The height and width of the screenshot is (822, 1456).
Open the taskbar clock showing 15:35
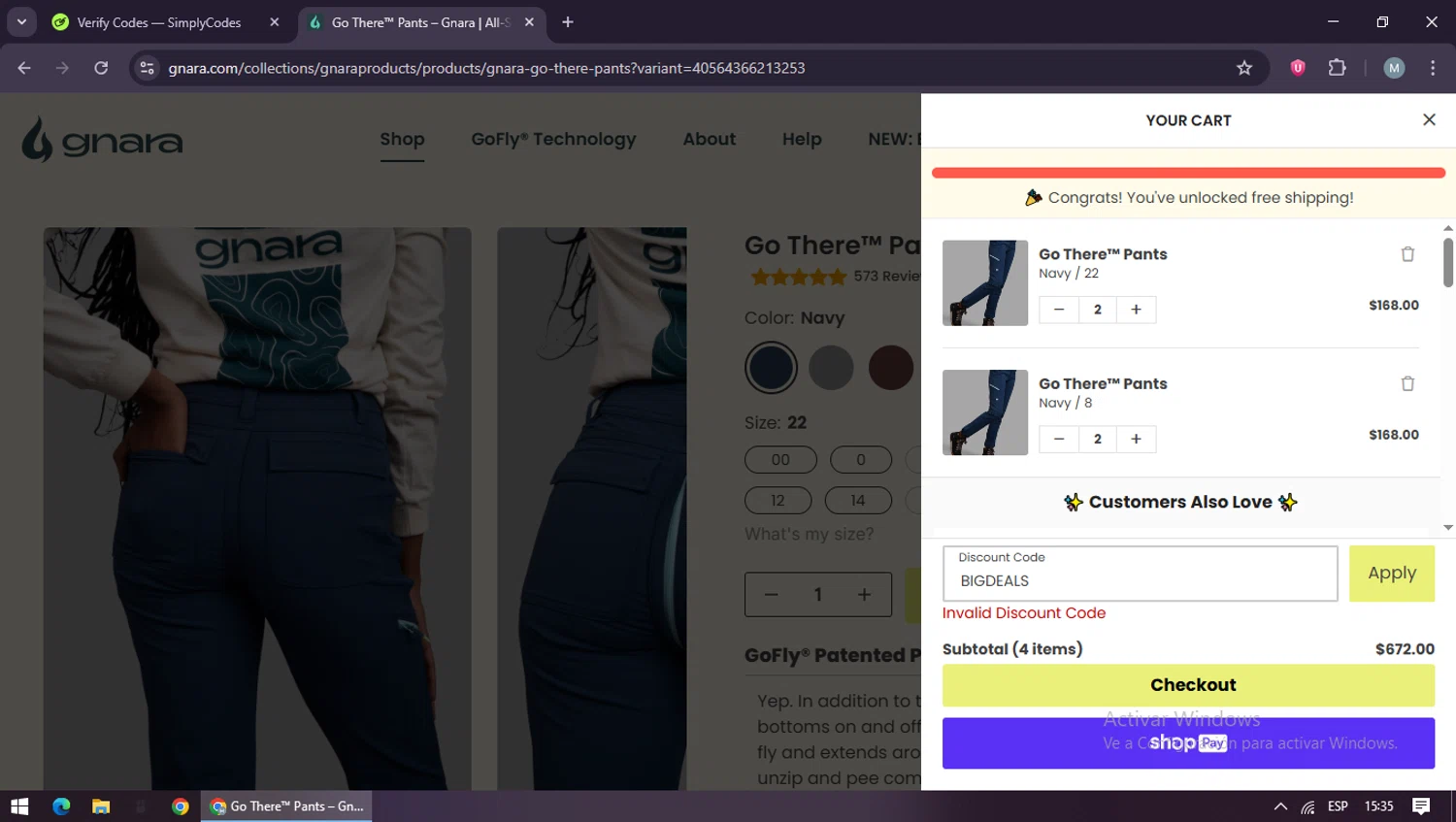pos(1378,806)
